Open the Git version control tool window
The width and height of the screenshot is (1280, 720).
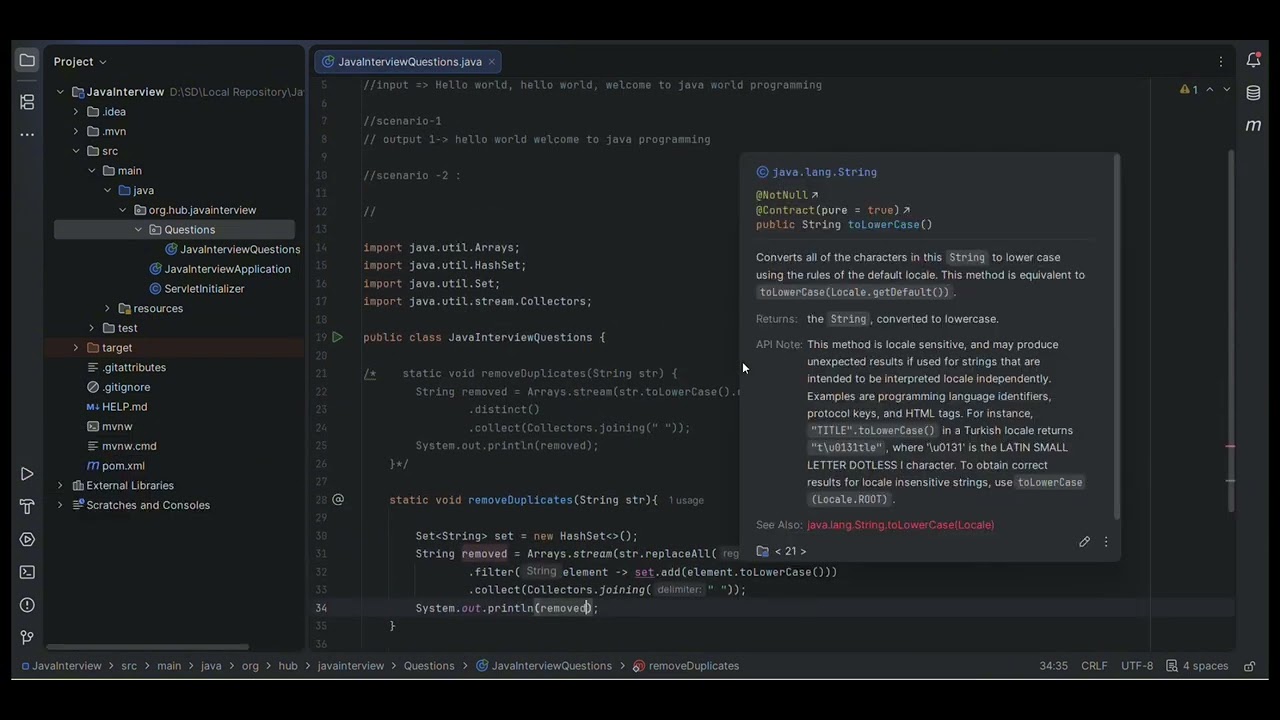coord(27,638)
